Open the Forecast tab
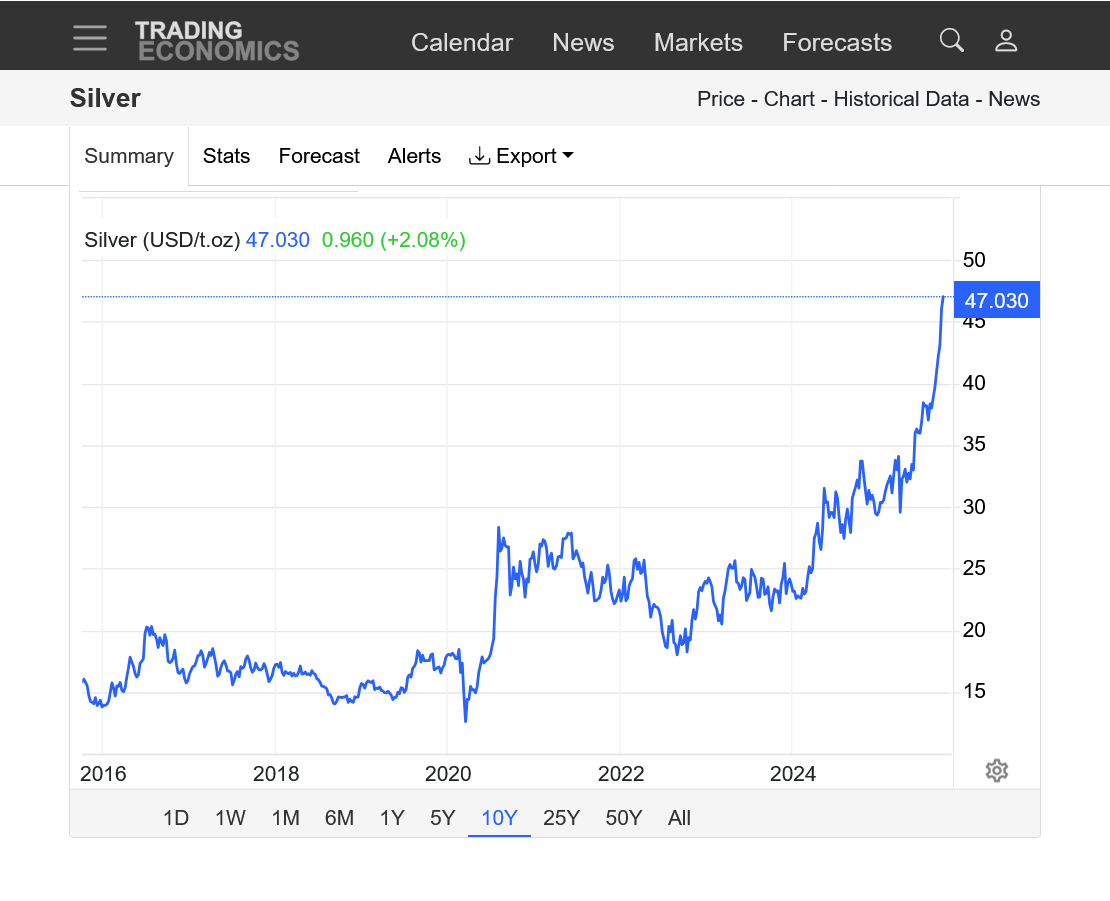The height and width of the screenshot is (901, 1110). tap(319, 156)
